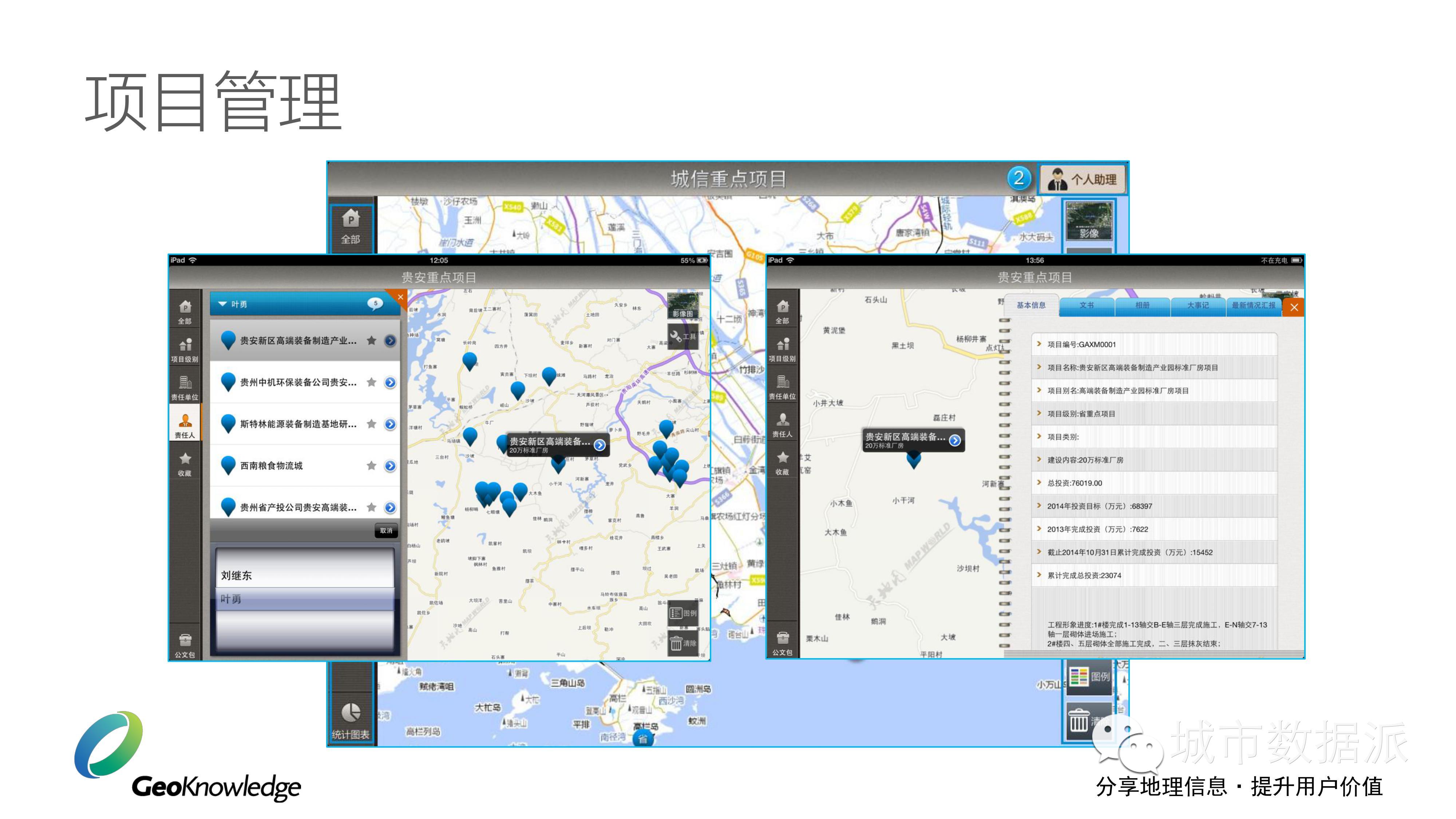Close the 叶勇 project list panel
Screen dimensions: 1456x819
(400, 297)
